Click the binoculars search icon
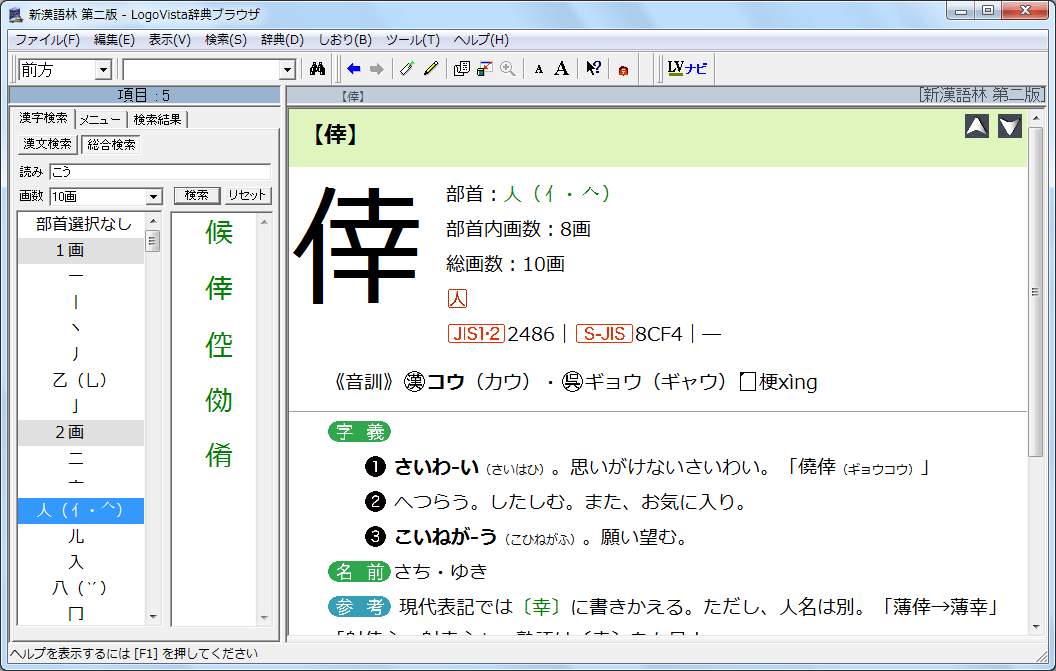Viewport: 1056px width, 671px height. pos(318,69)
